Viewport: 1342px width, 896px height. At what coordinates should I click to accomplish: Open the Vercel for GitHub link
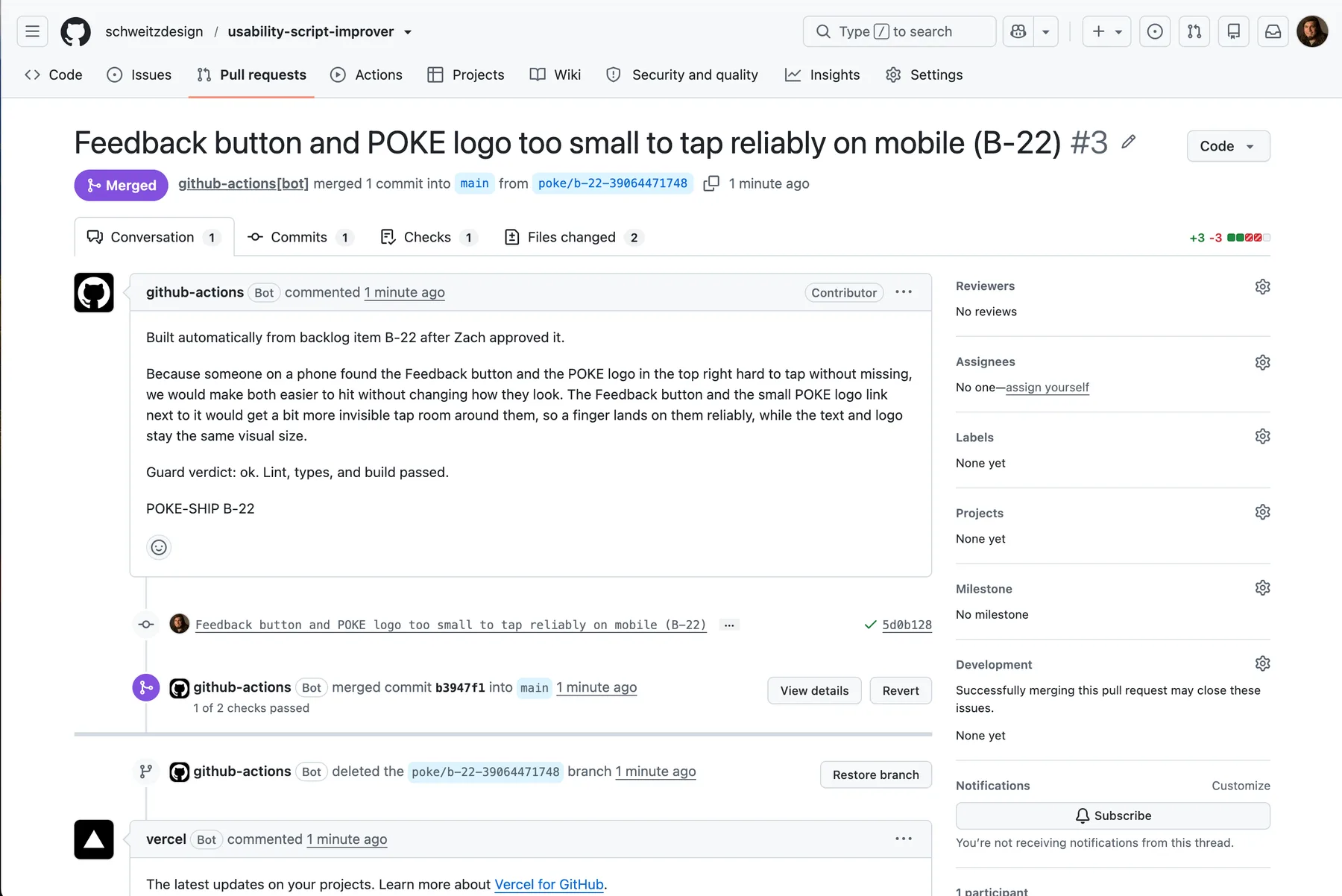coord(549,885)
